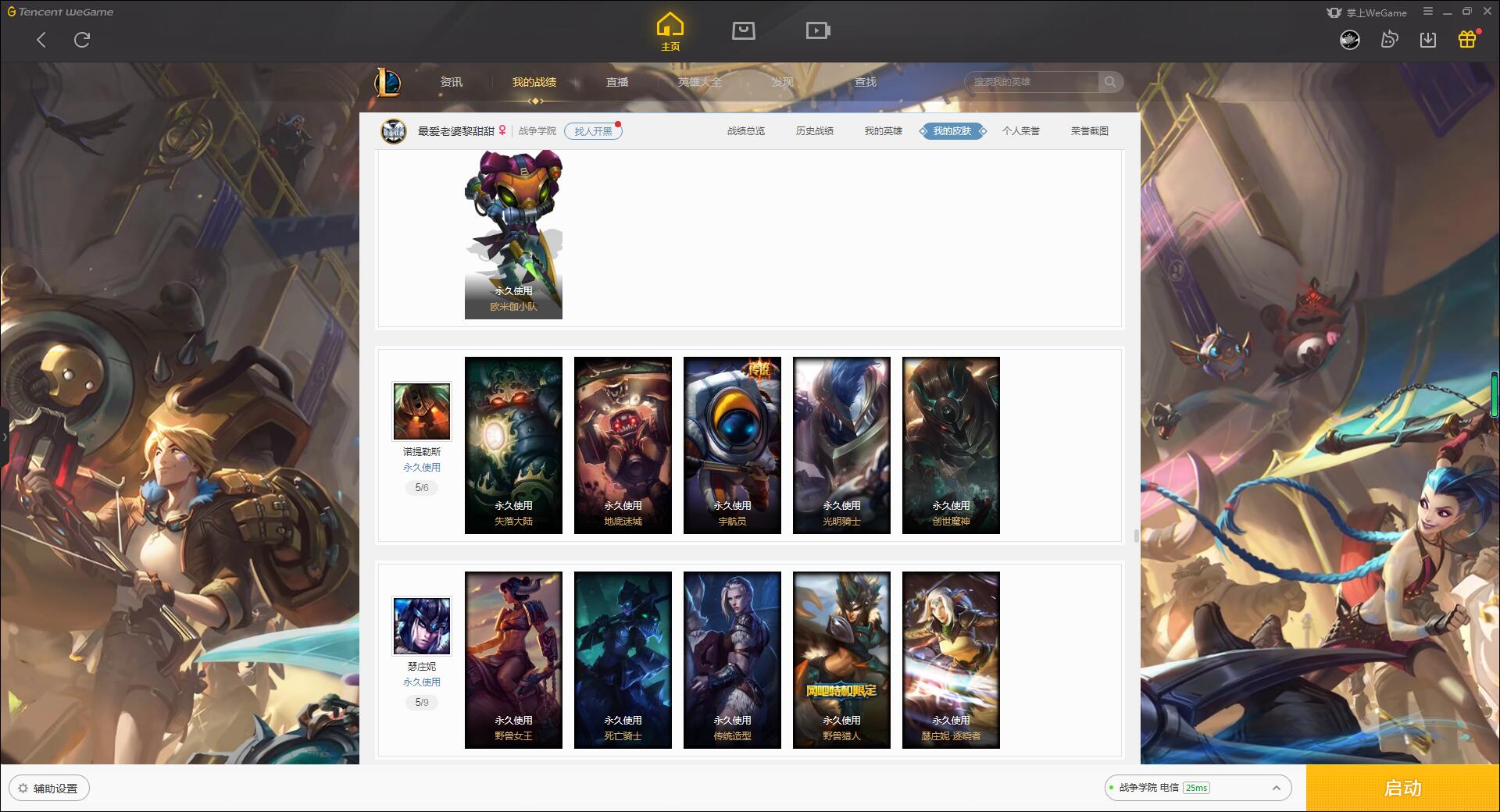Click the search magnifier button
The image size is (1500, 812).
coord(1110,82)
